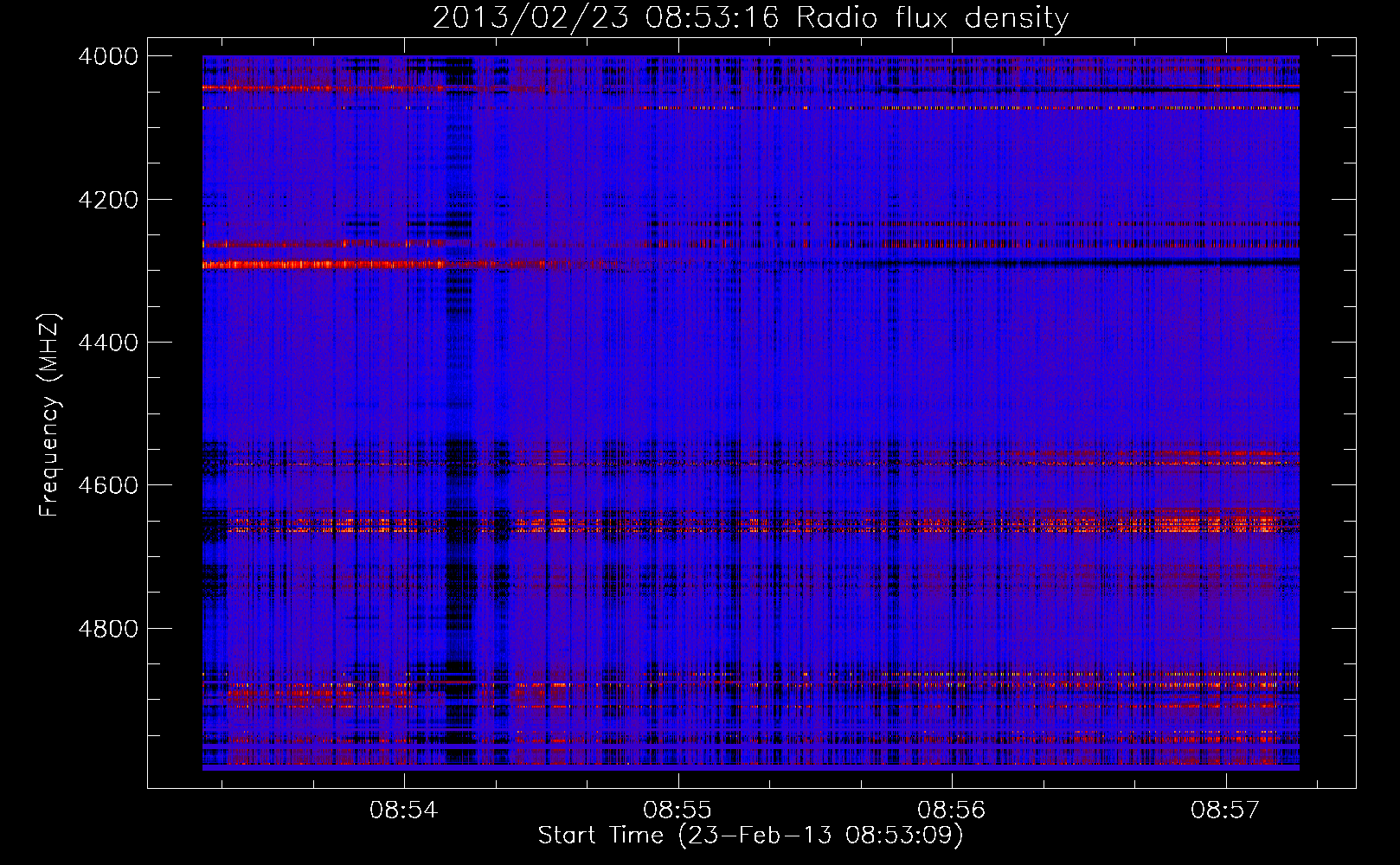Click the 08:57 time tick label
This screenshot has height=865, width=1400.
pyautogui.click(x=1225, y=811)
